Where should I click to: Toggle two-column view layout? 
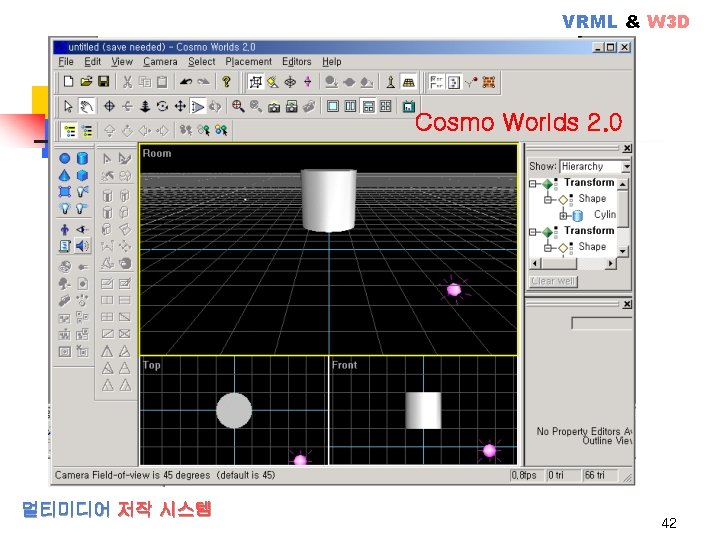tap(350, 107)
